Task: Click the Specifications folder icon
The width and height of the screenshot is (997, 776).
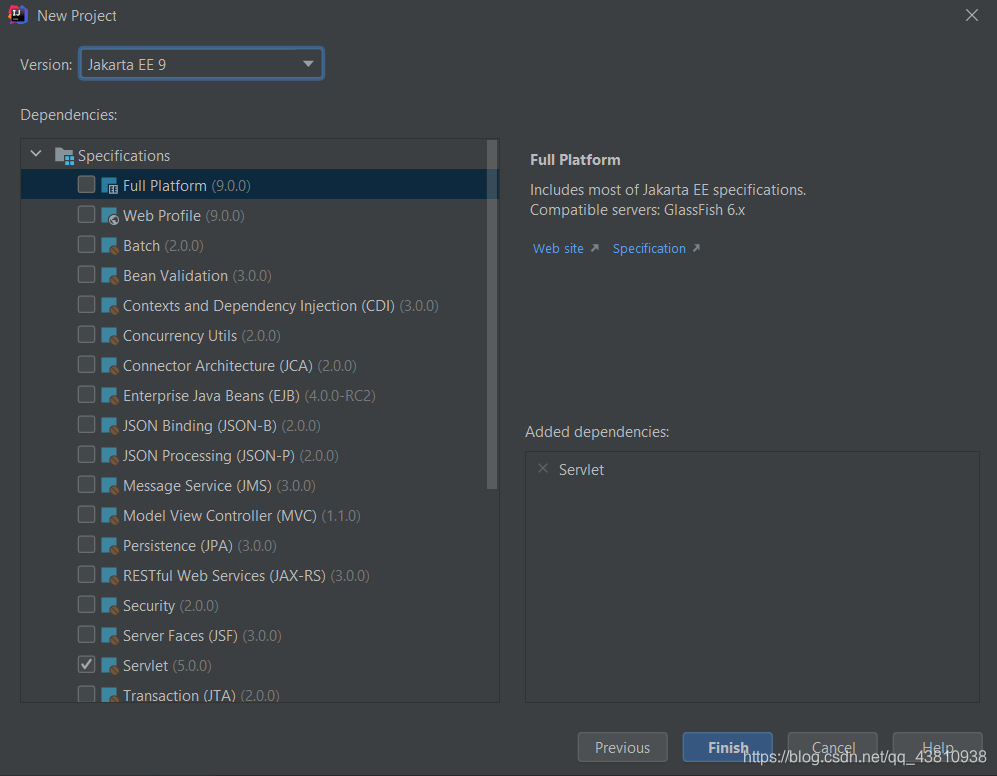Action: pyautogui.click(x=64, y=156)
